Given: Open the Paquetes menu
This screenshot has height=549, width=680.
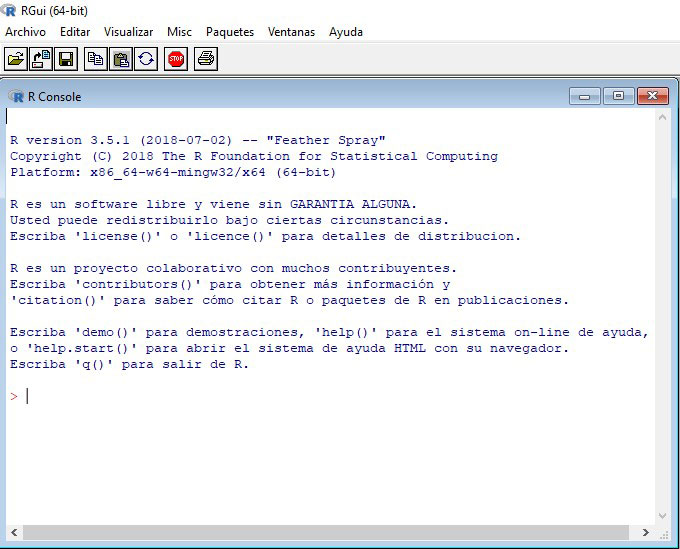Looking at the screenshot, I should [230, 32].
